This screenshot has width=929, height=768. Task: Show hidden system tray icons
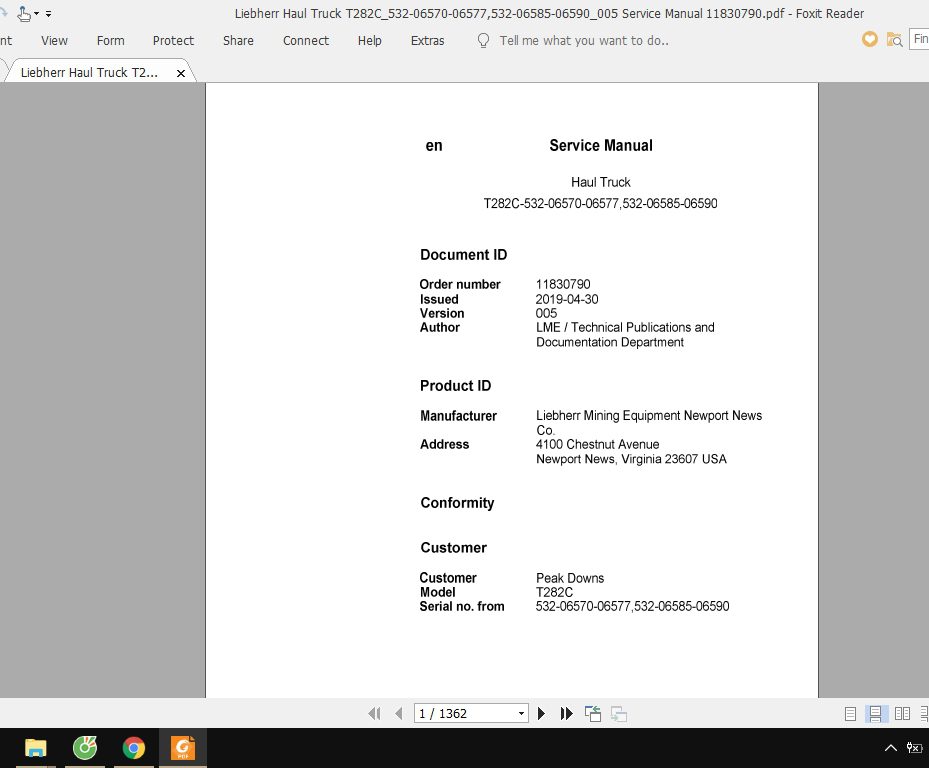890,748
